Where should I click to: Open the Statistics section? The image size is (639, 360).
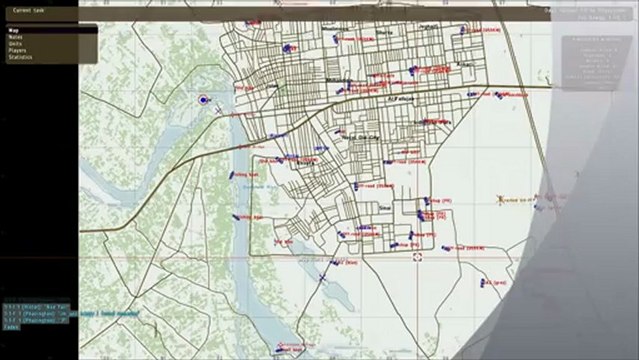pos(52,57)
